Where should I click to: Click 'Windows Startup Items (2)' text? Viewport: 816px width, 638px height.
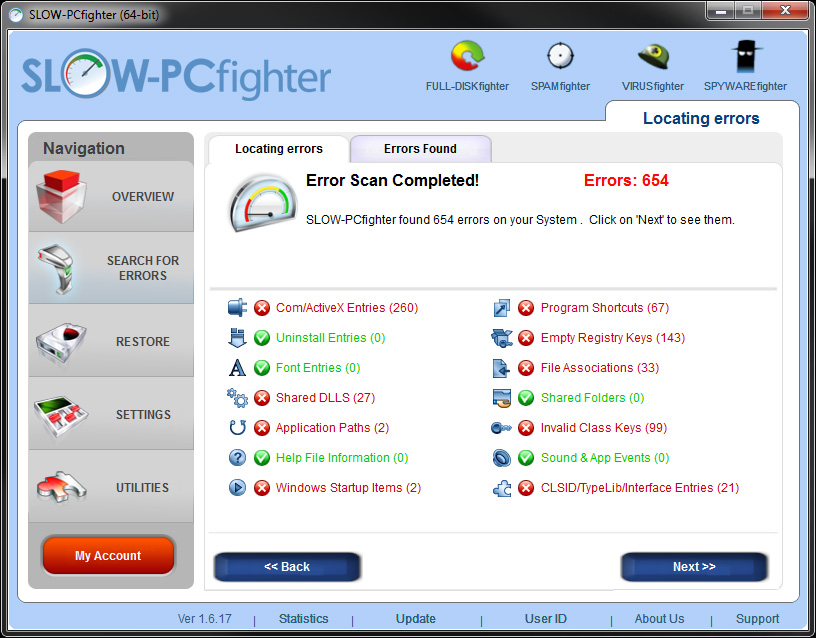click(x=348, y=488)
